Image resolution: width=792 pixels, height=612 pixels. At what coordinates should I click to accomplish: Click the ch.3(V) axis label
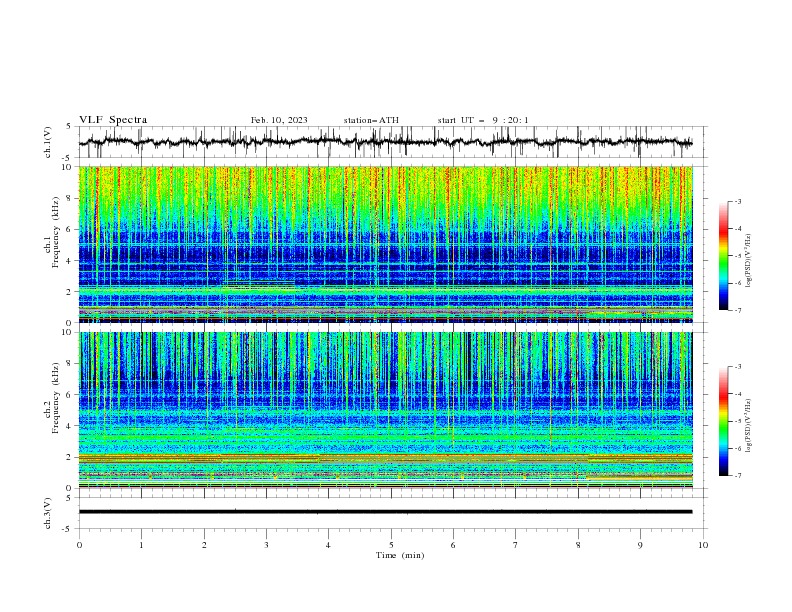coord(48,513)
